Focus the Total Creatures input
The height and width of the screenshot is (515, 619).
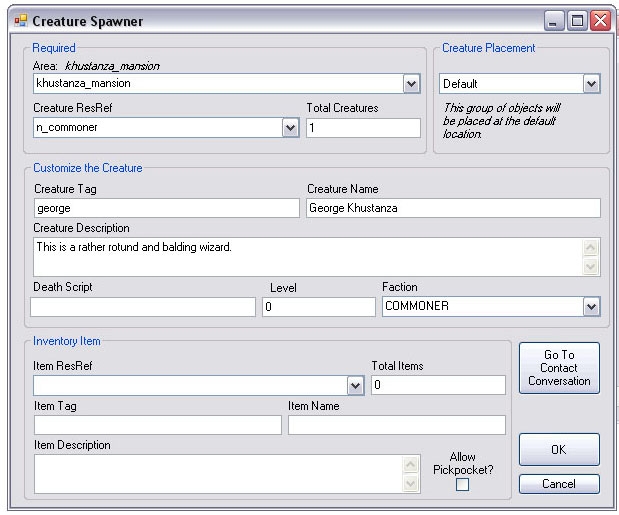pyautogui.click(x=363, y=128)
